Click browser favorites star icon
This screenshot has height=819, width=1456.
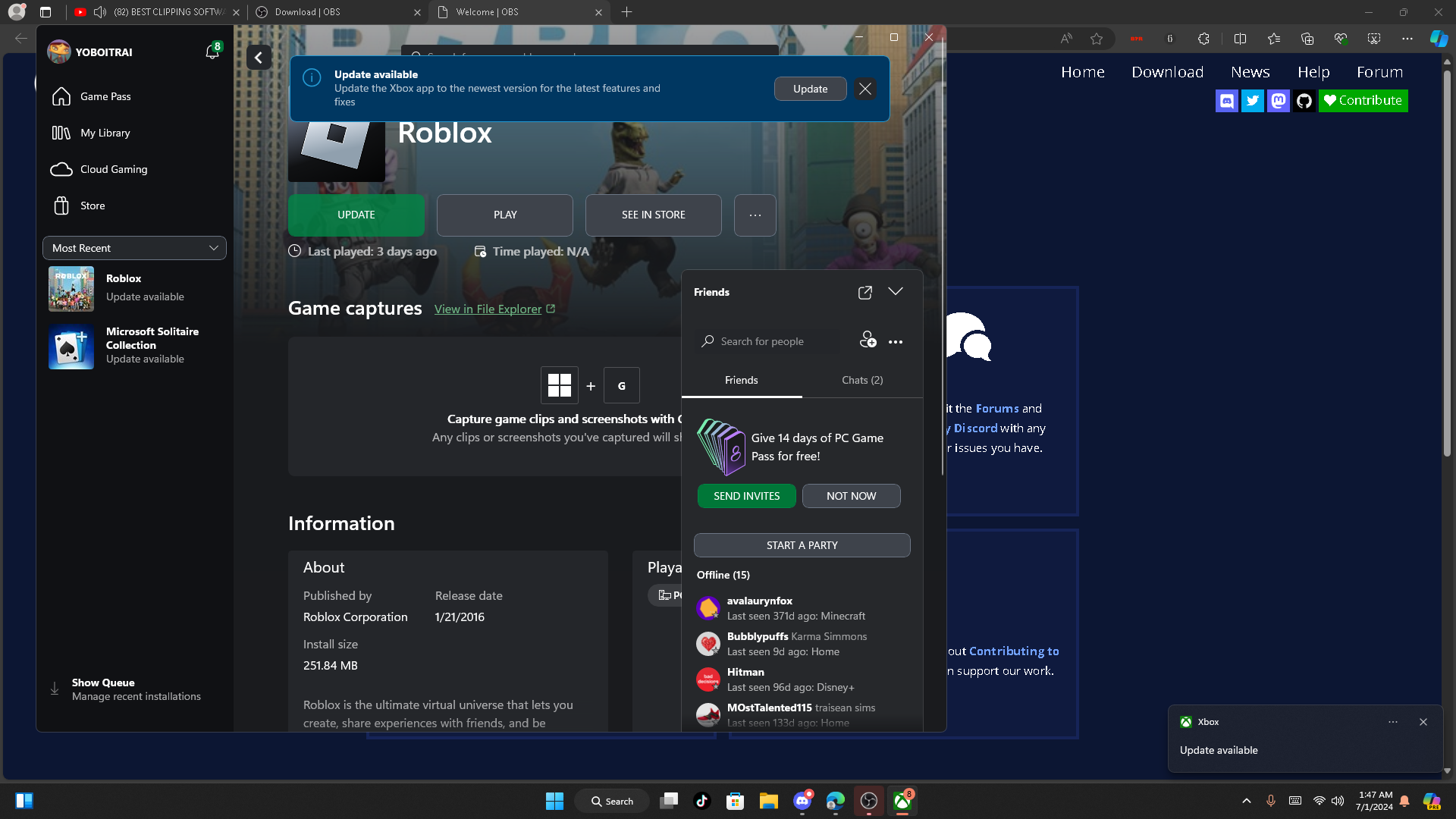1097,39
